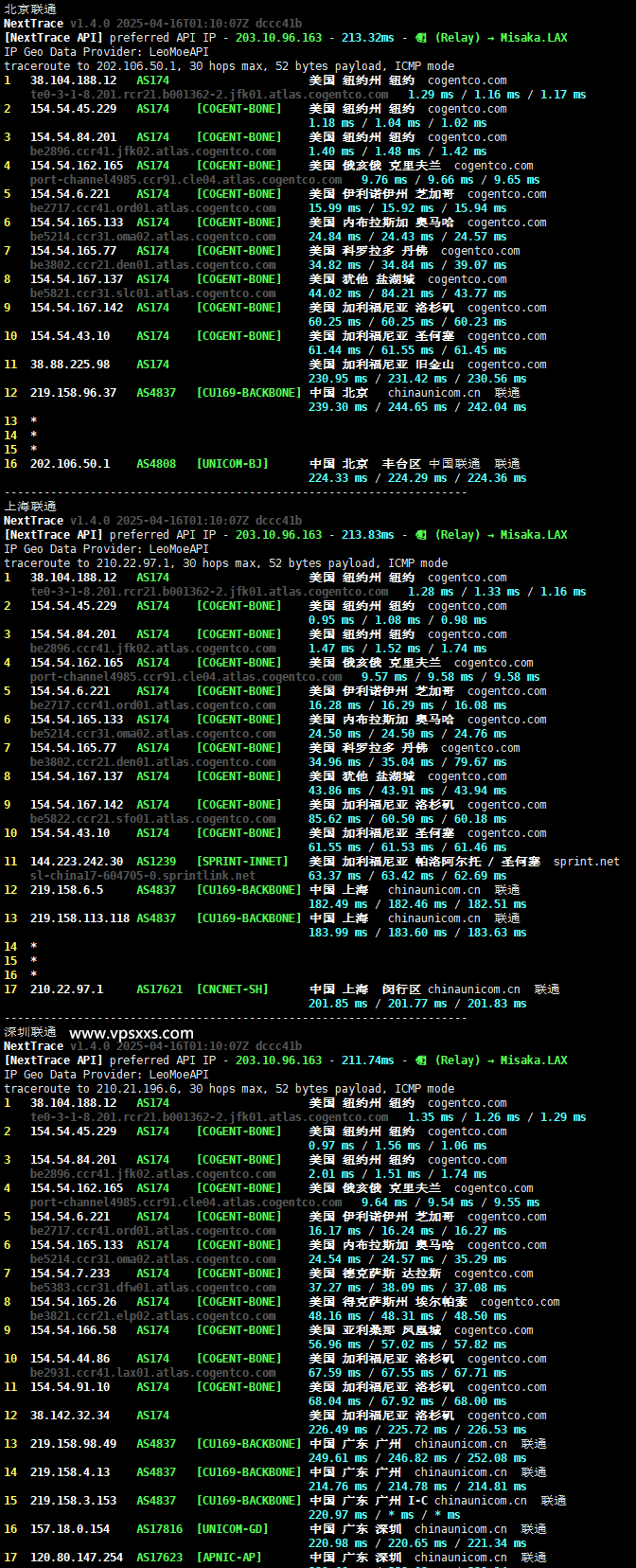Click the [SPRINT-INNET] network tag
The height and width of the screenshot is (1568, 636).
tap(242, 862)
